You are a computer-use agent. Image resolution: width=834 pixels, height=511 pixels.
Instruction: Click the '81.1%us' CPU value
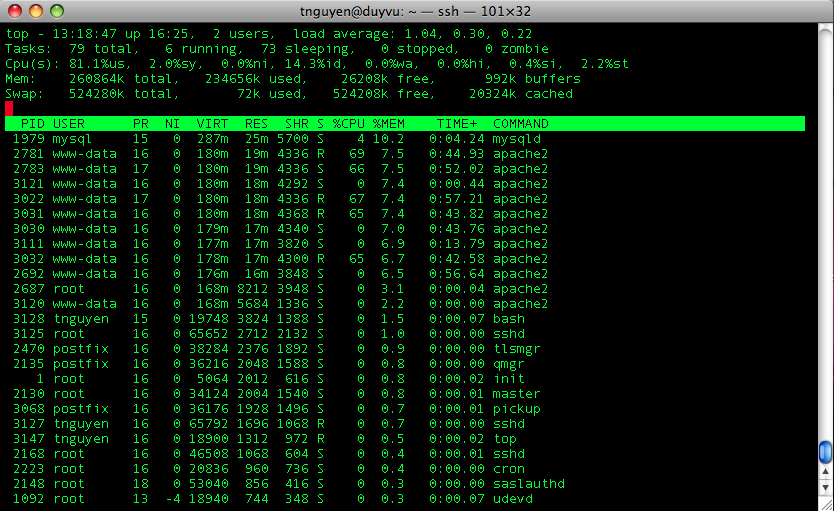pos(98,64)
